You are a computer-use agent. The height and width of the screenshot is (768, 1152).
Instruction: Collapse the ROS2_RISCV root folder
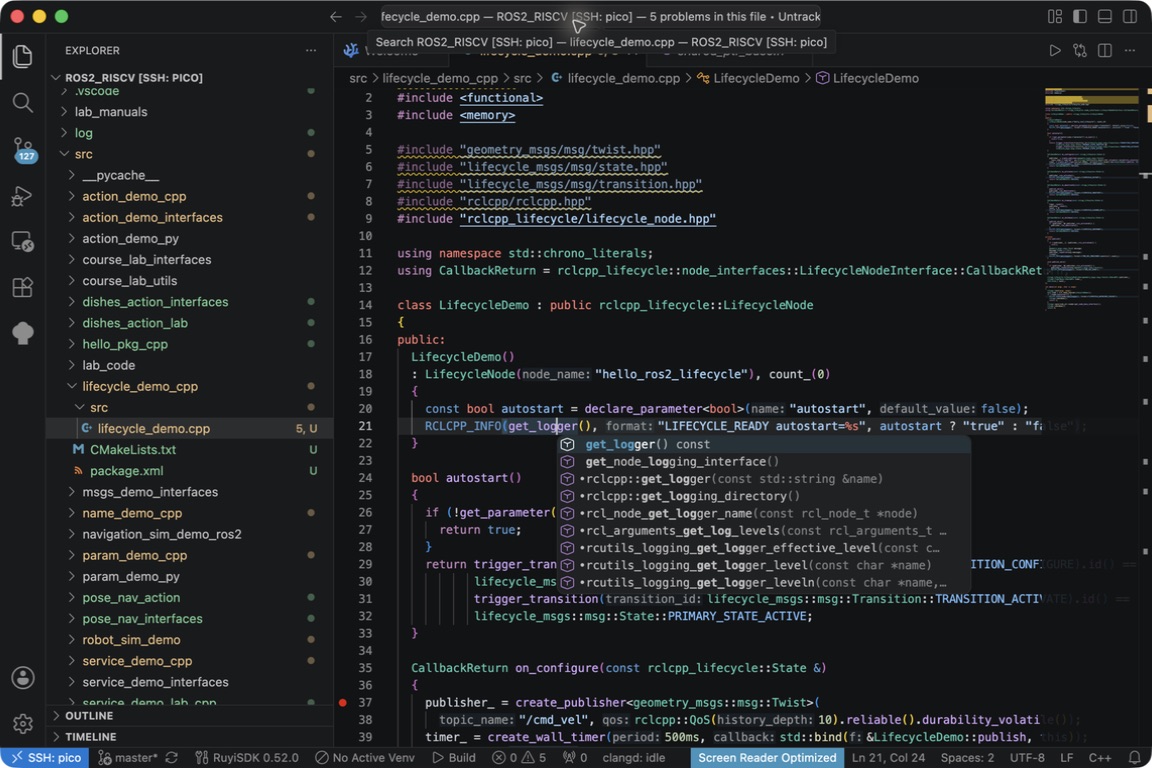click(188, 78)
